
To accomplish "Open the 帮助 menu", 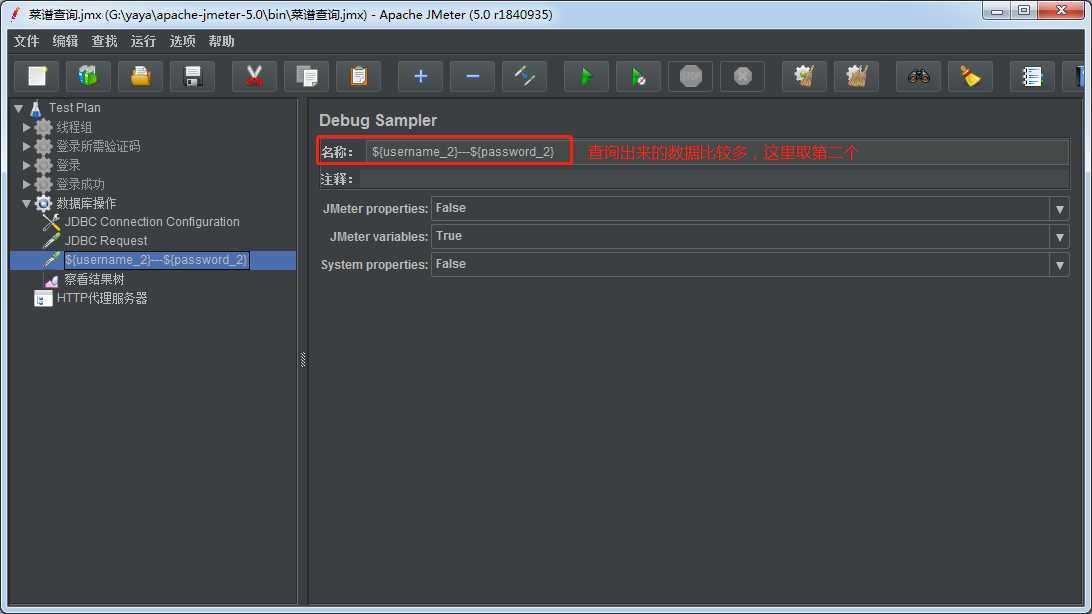I will (x=221, y=41).
